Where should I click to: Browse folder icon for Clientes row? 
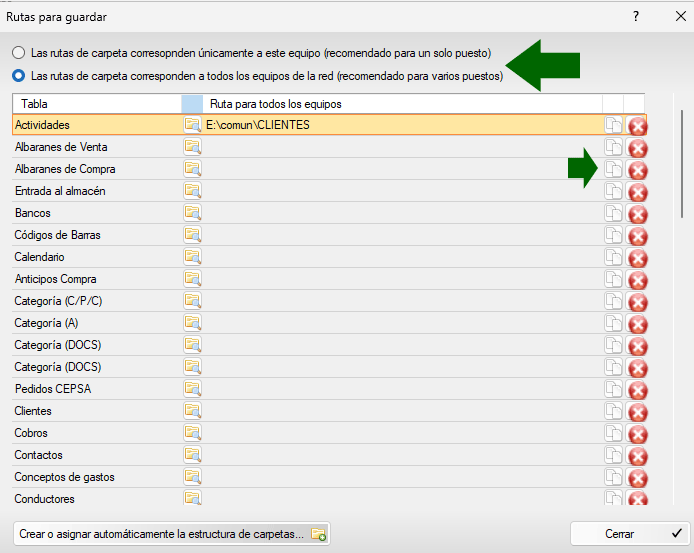(192, 411)
